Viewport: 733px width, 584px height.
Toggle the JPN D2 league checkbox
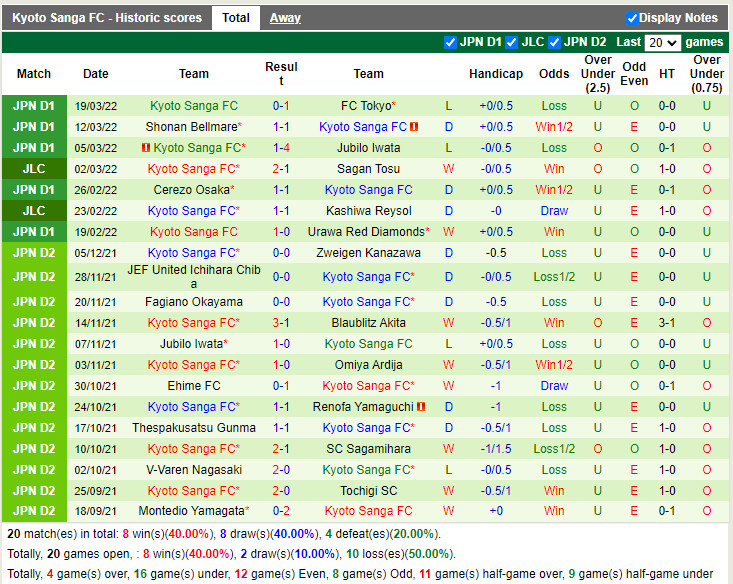(x=554, y=42)
